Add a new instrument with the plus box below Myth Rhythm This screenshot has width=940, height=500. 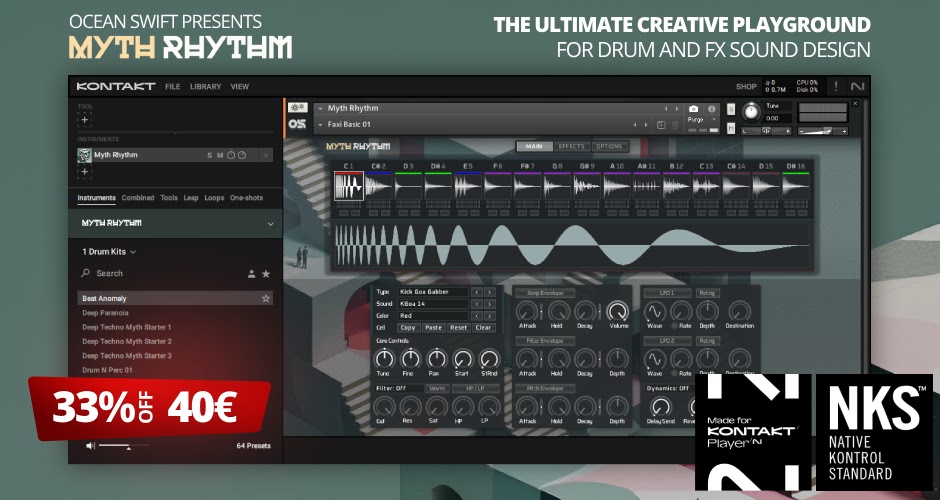pyautogui.click(x=85, y=171)
